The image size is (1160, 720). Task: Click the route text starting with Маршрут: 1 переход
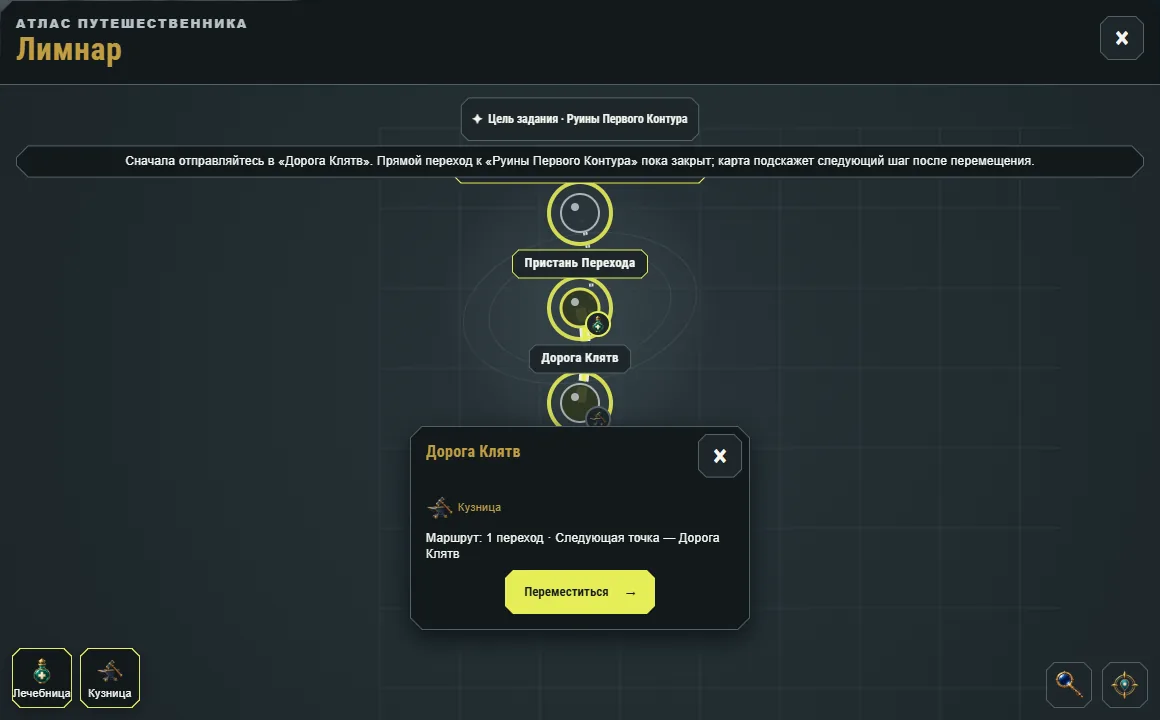573,545
